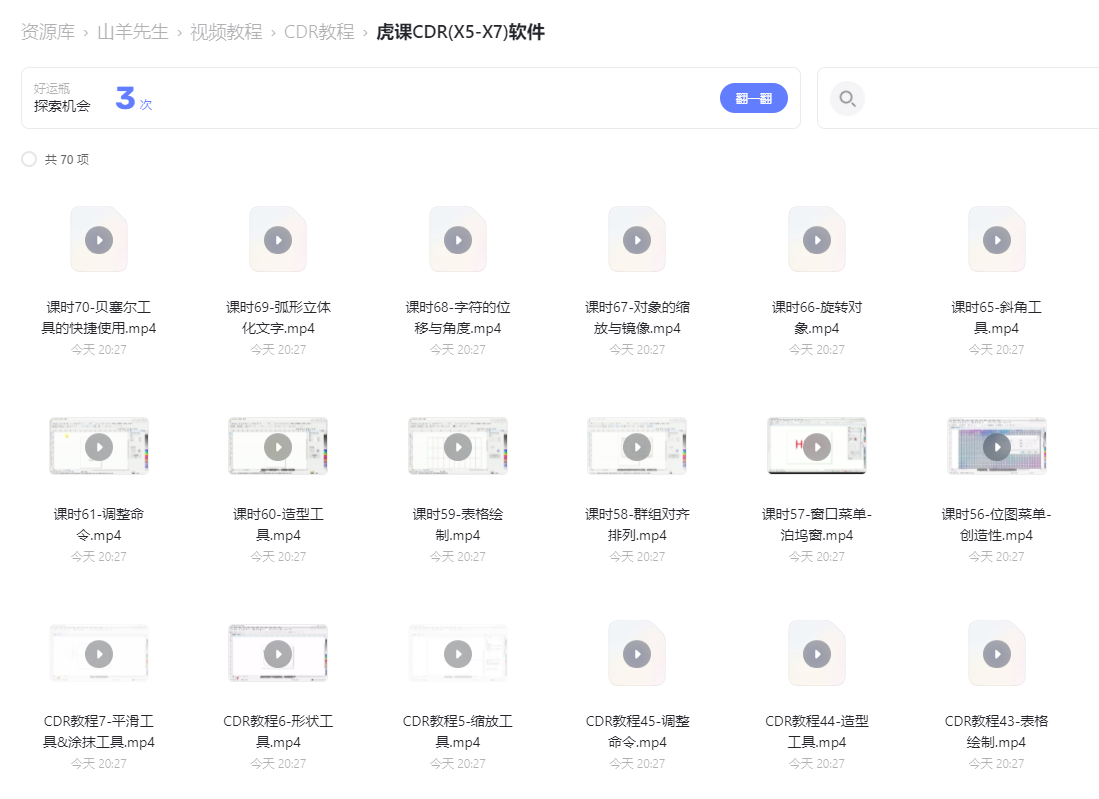
Task: Click the play icon on 课时66-旋转对象 video
Action: (x=817, y=238)
